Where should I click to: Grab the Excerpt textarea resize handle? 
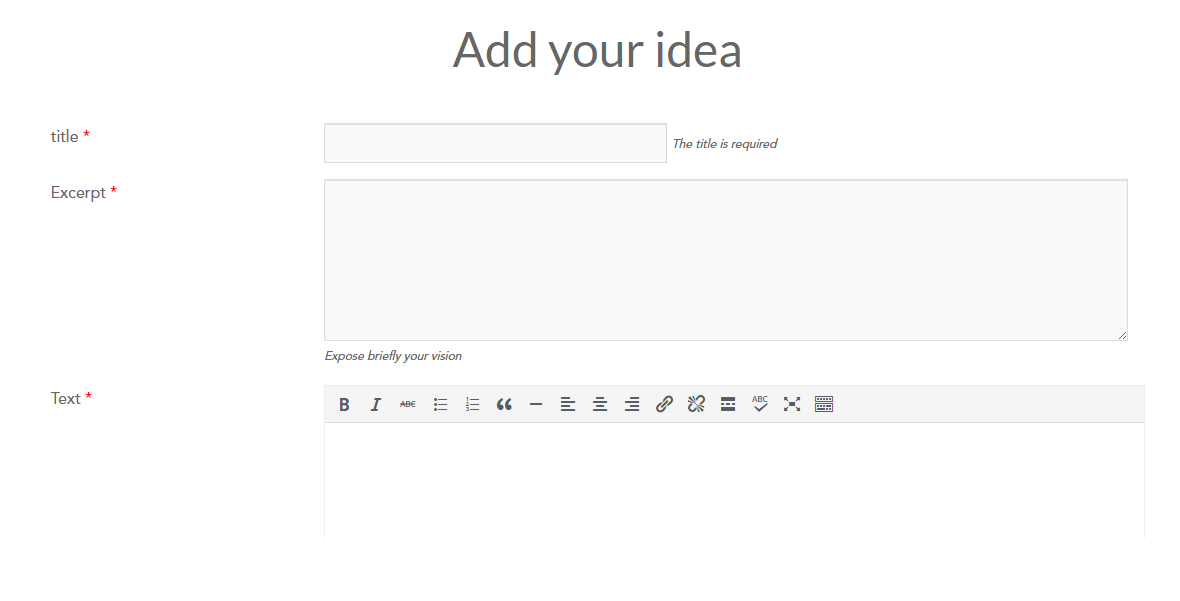1122,335
